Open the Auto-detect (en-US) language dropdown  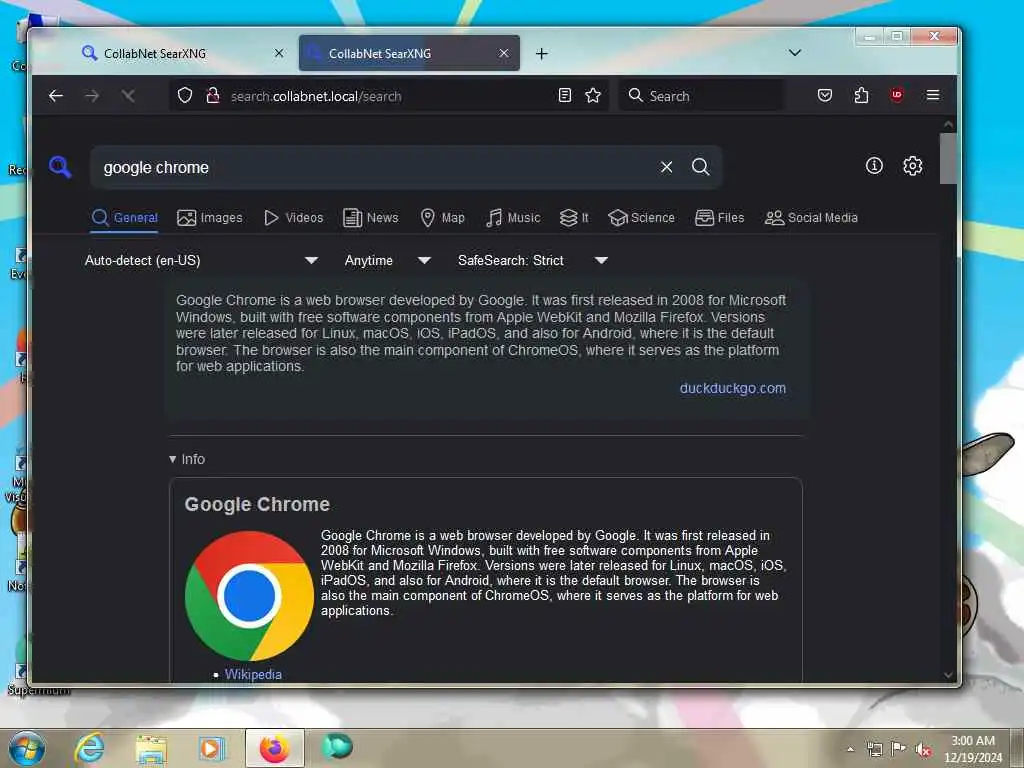[201, 261]
